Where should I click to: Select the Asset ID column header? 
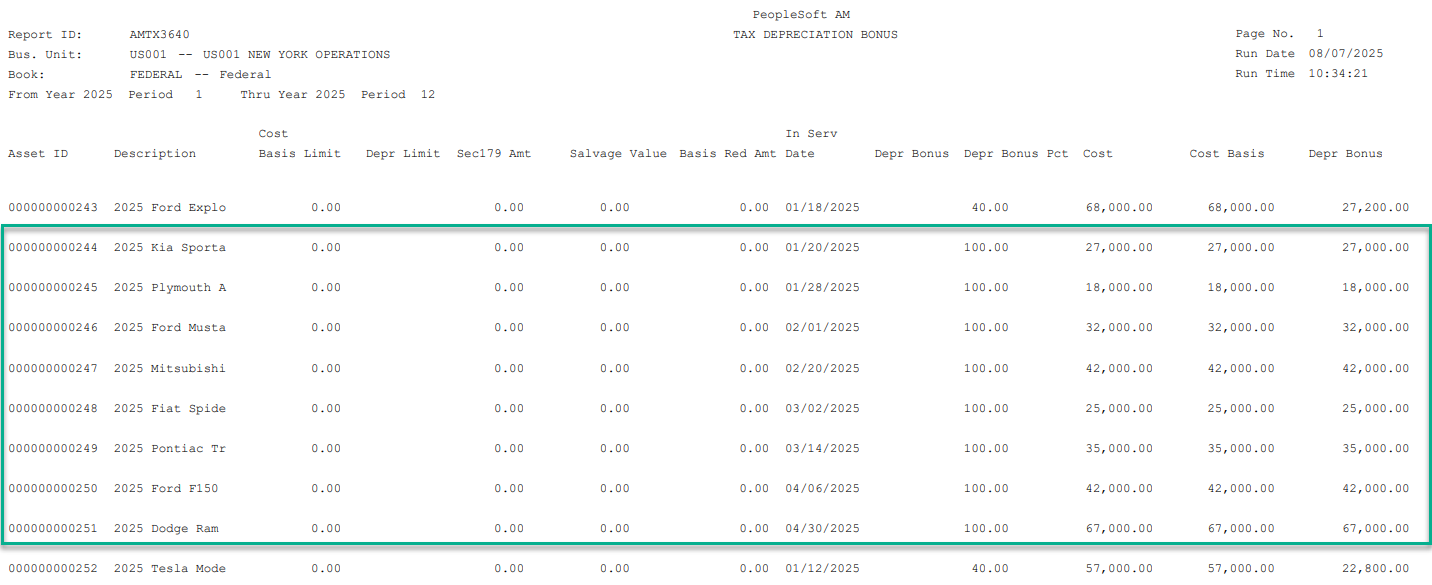38,154
